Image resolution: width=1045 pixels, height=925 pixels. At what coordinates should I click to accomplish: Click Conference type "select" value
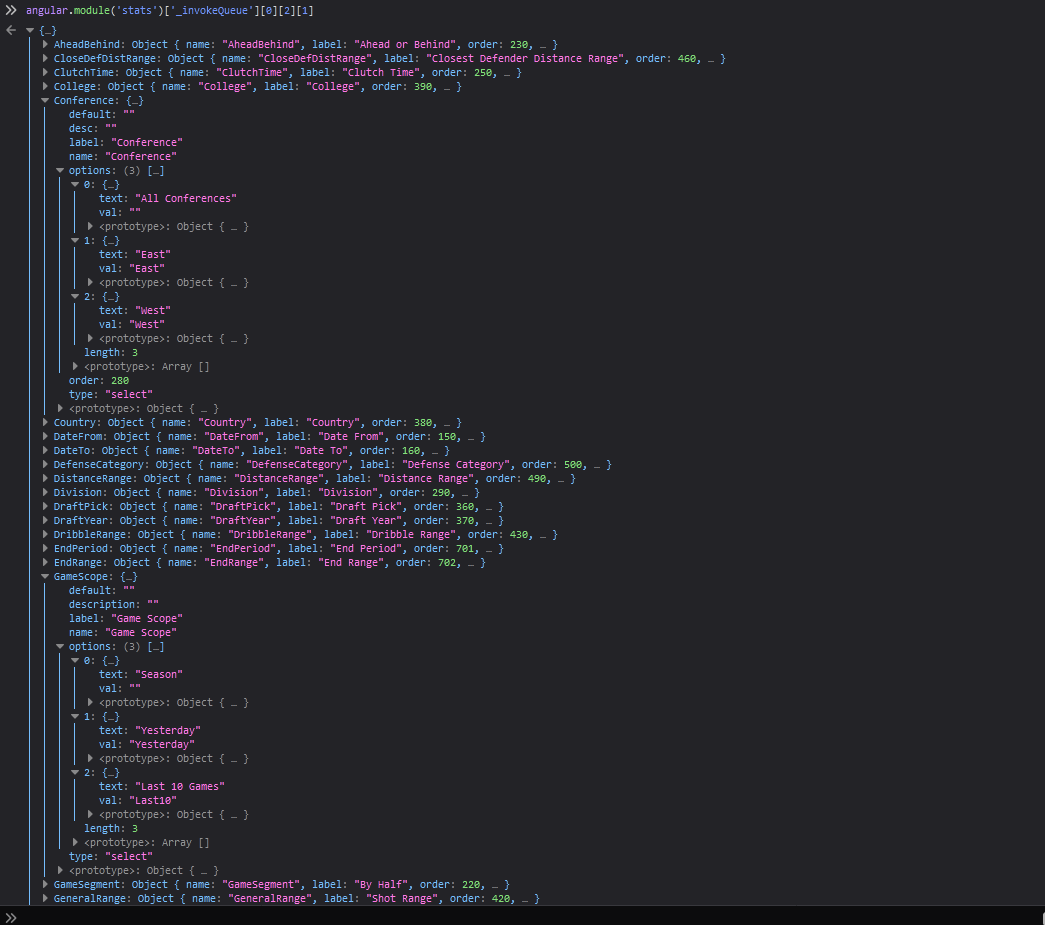coord(129,394)
